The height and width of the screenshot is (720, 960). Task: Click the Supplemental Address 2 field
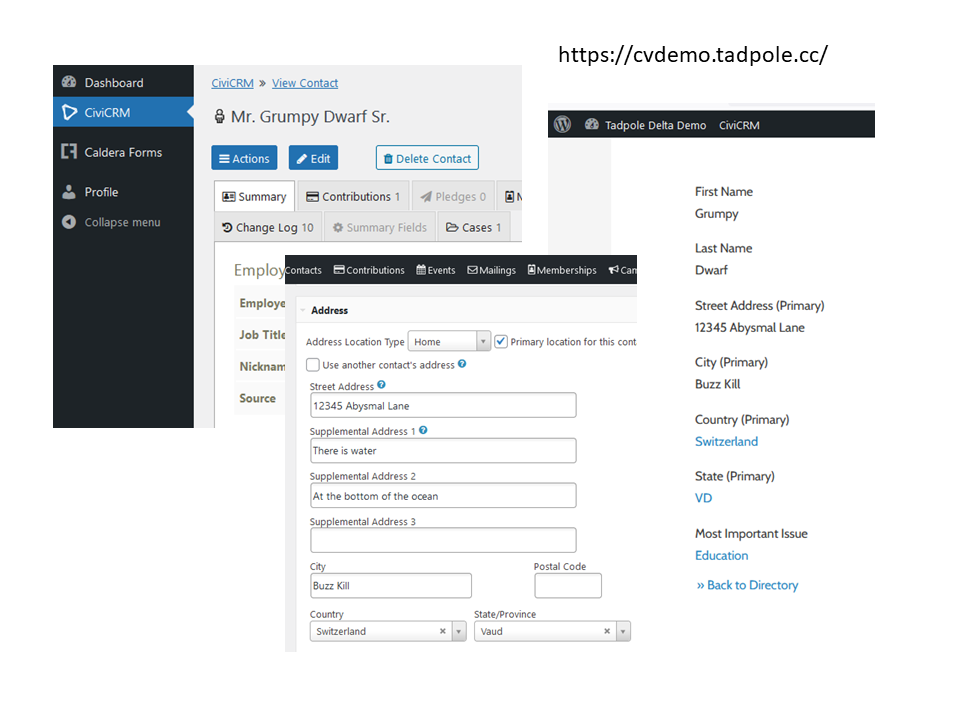point(443,496)
